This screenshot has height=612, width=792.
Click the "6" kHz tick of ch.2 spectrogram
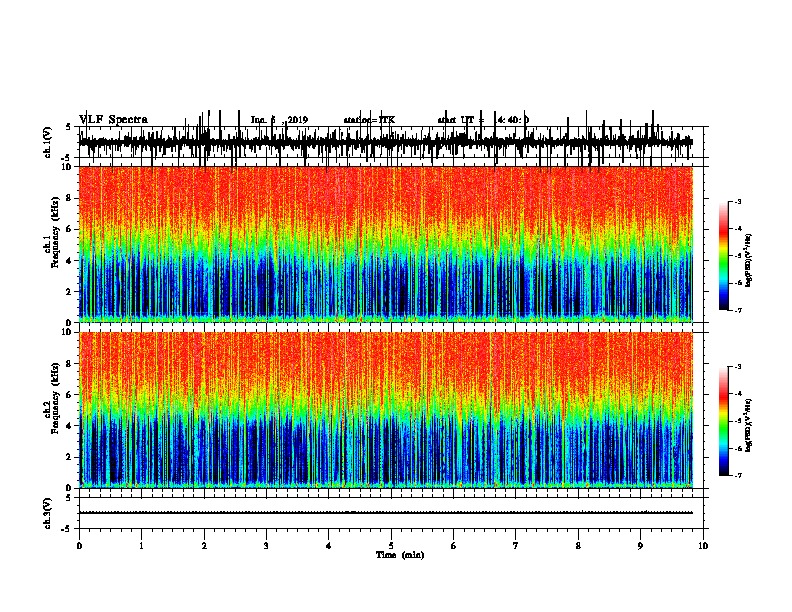[x=70, y=394]
